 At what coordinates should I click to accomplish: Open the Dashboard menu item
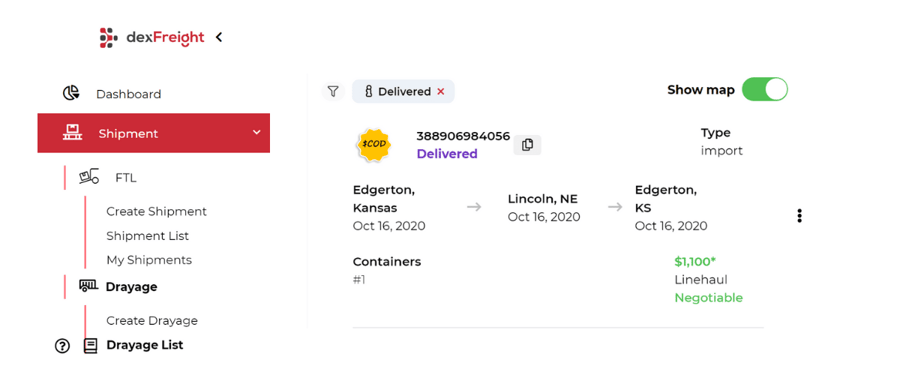[129, 94]
